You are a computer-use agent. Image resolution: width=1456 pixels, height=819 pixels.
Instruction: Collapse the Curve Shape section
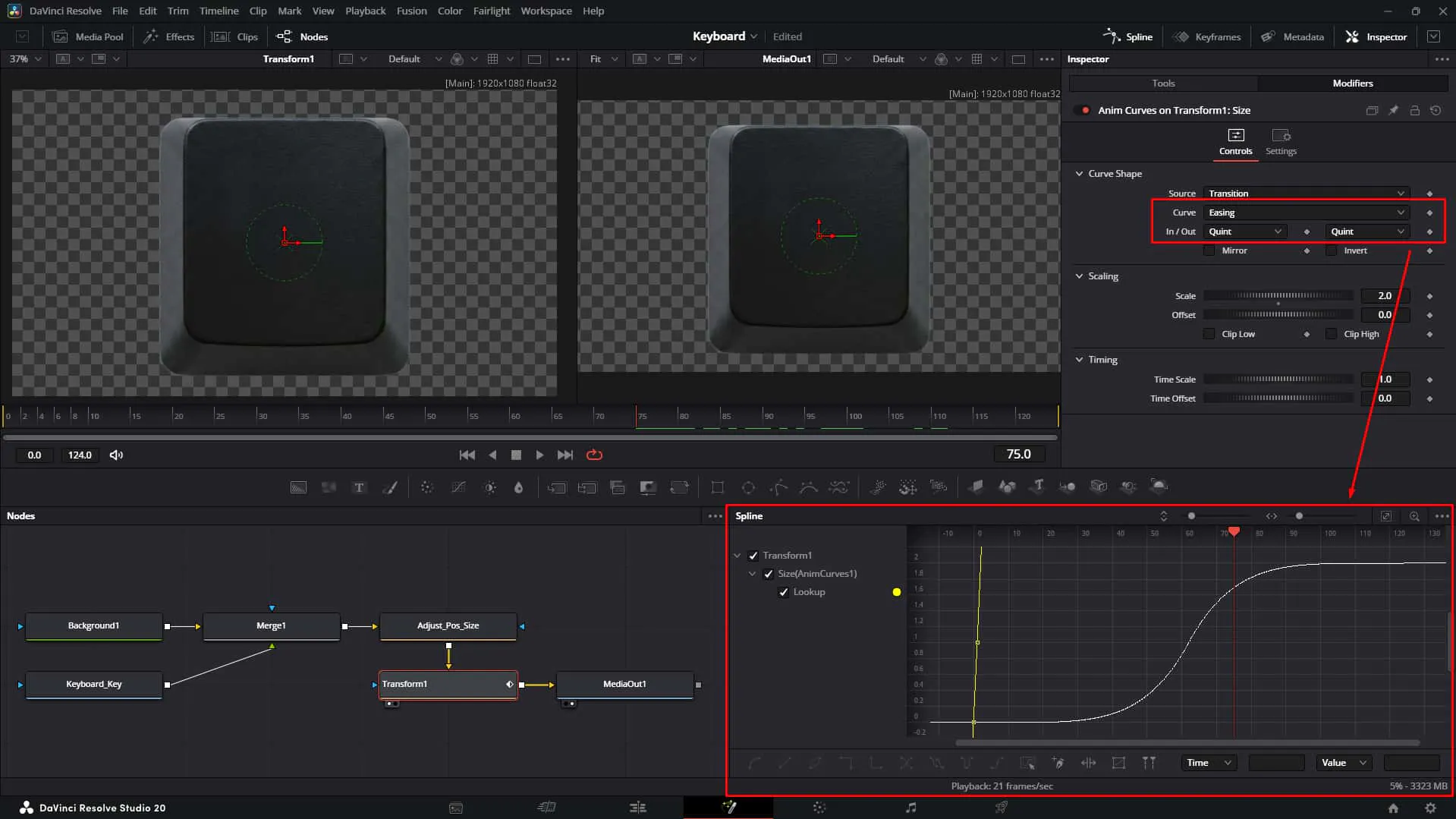[1080, 174]
